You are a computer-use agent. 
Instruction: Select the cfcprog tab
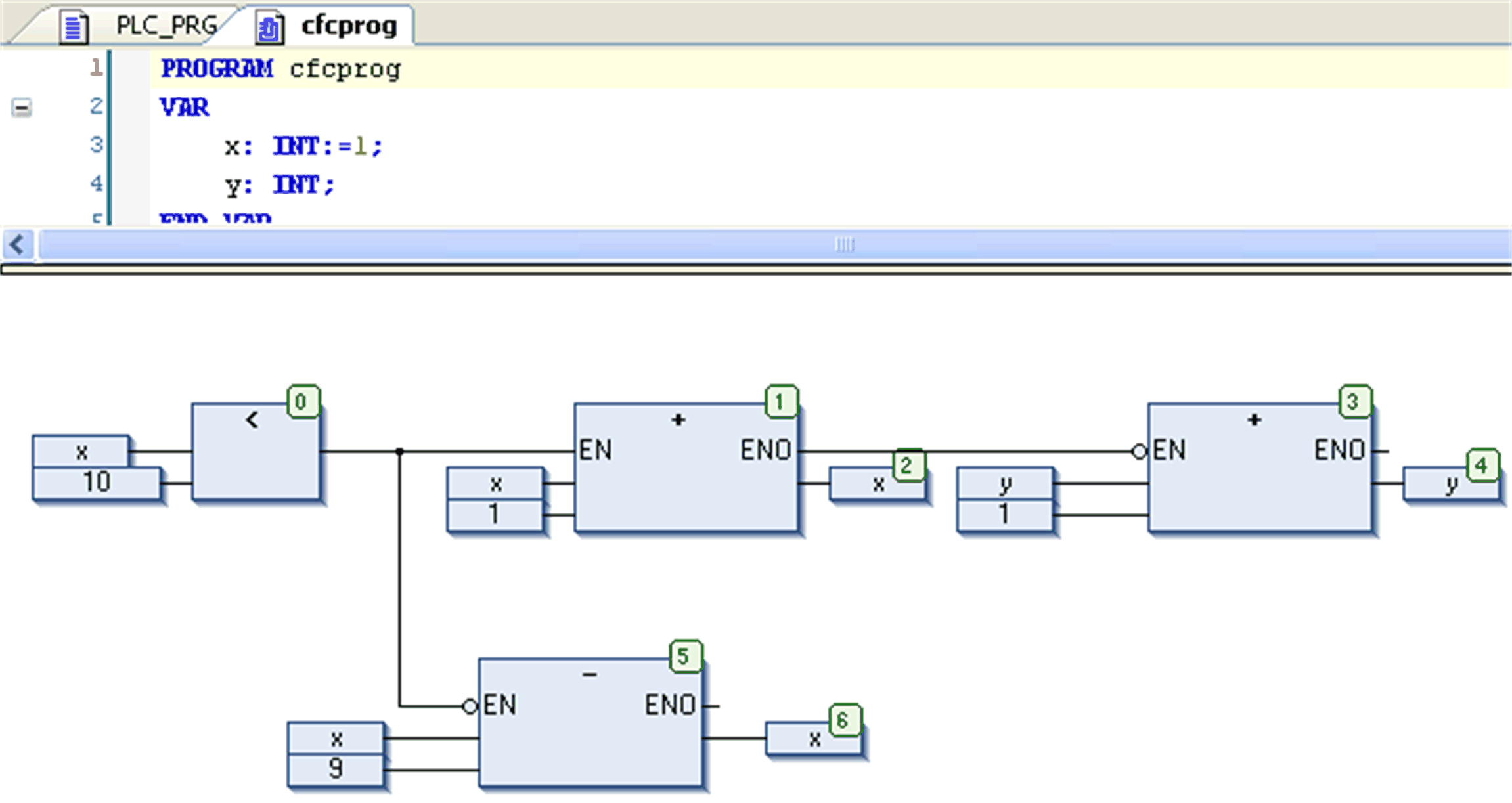(x=349, y=26)
